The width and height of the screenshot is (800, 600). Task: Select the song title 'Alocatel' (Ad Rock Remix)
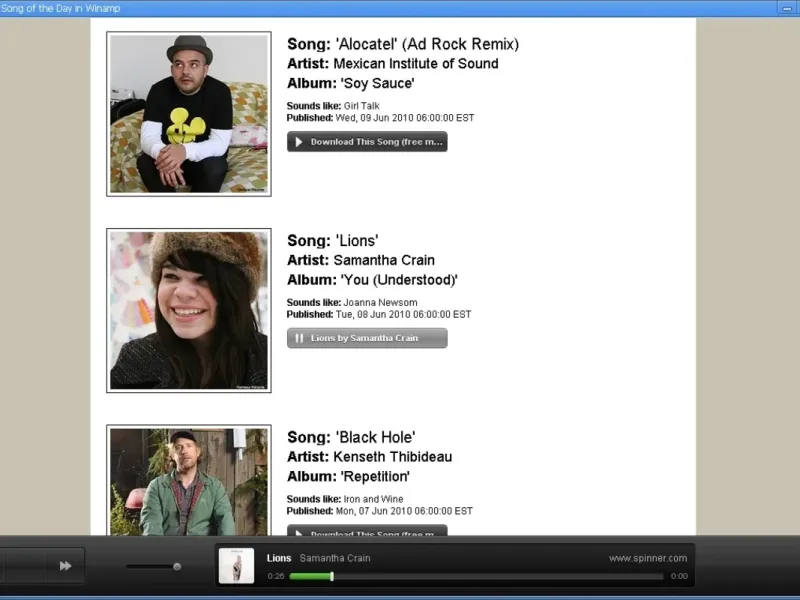427,44
